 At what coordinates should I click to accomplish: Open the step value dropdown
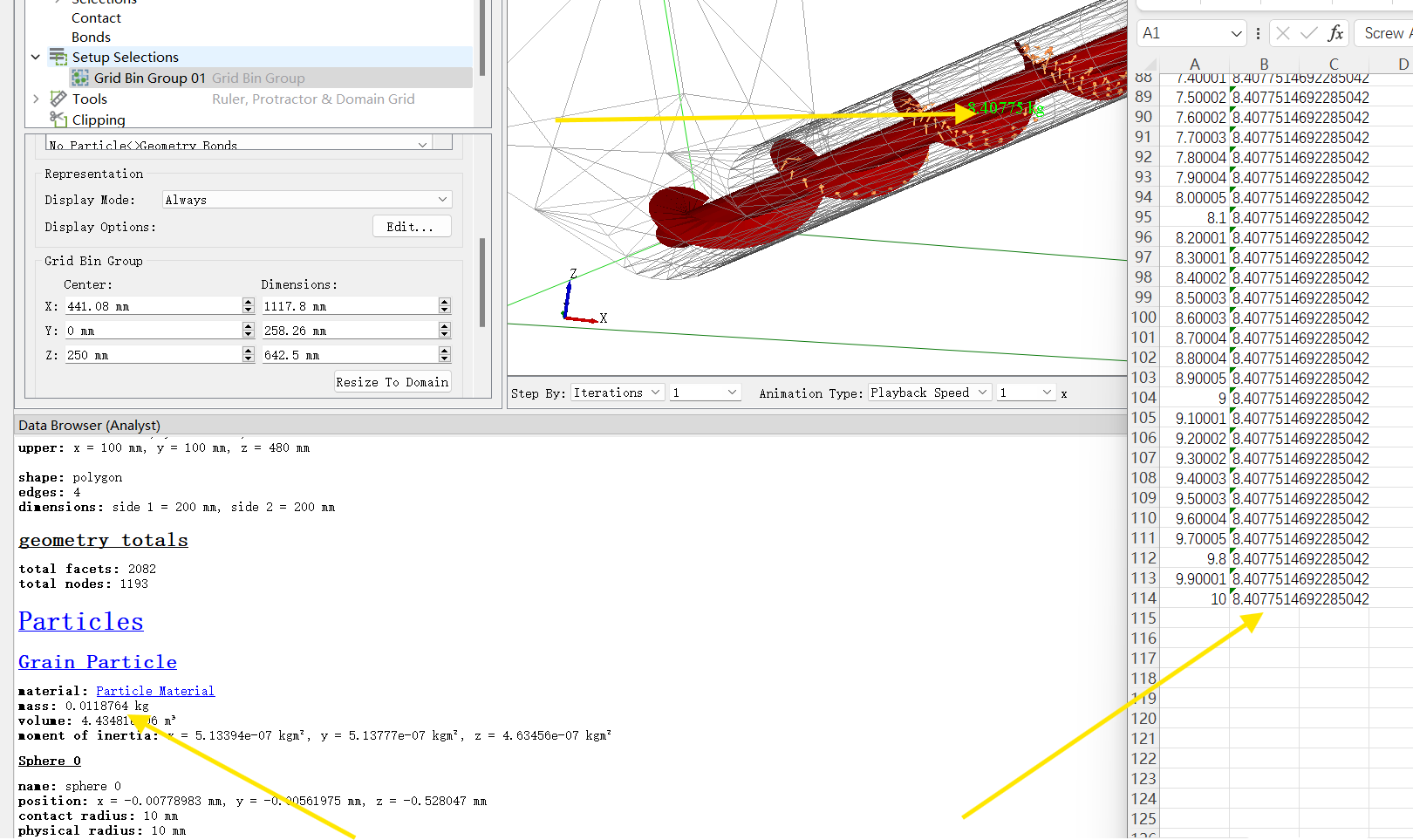(706, 393)
